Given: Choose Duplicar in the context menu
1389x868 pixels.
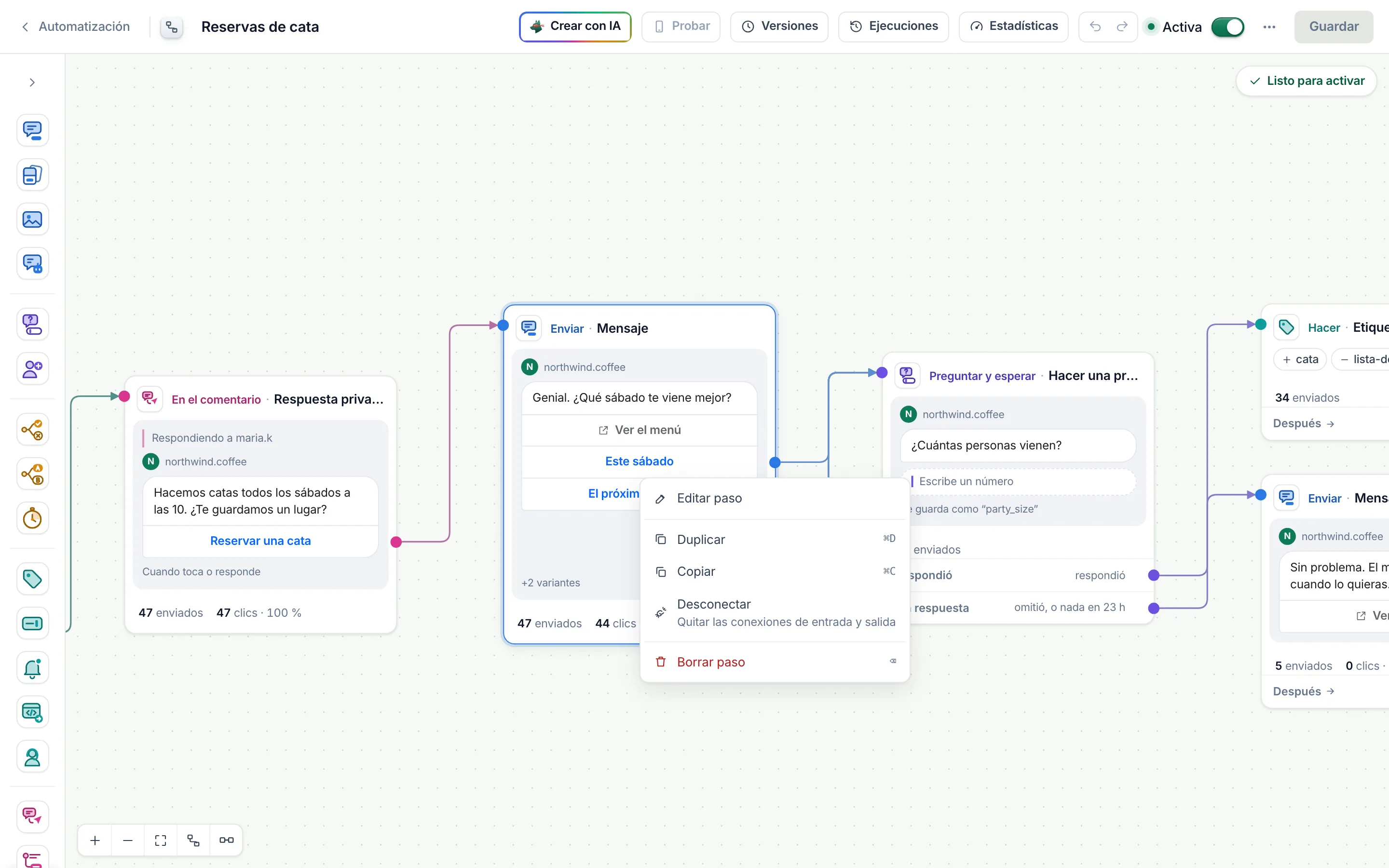Looking at the screenshot, I should coord(774,540).
